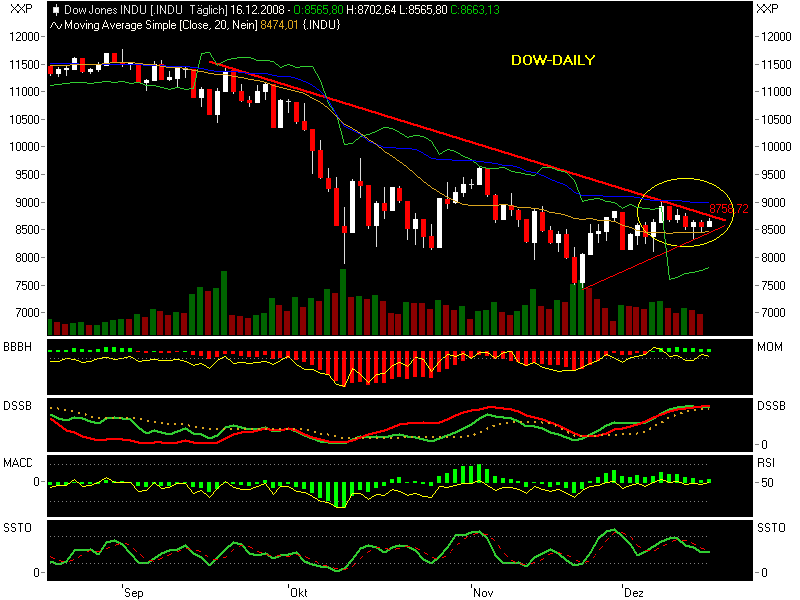800x600 pixels.
Task: Click the Okt marker on the time axis
Action: (x=297, y=592)
